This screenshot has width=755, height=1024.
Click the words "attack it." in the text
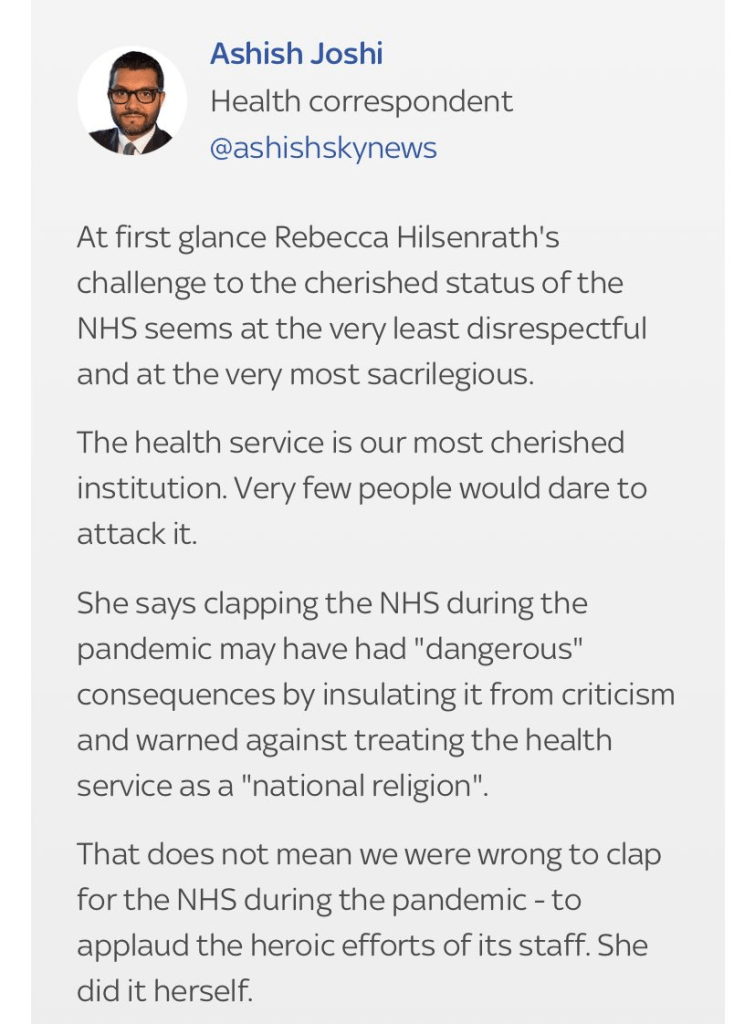(x=137, y=533)
